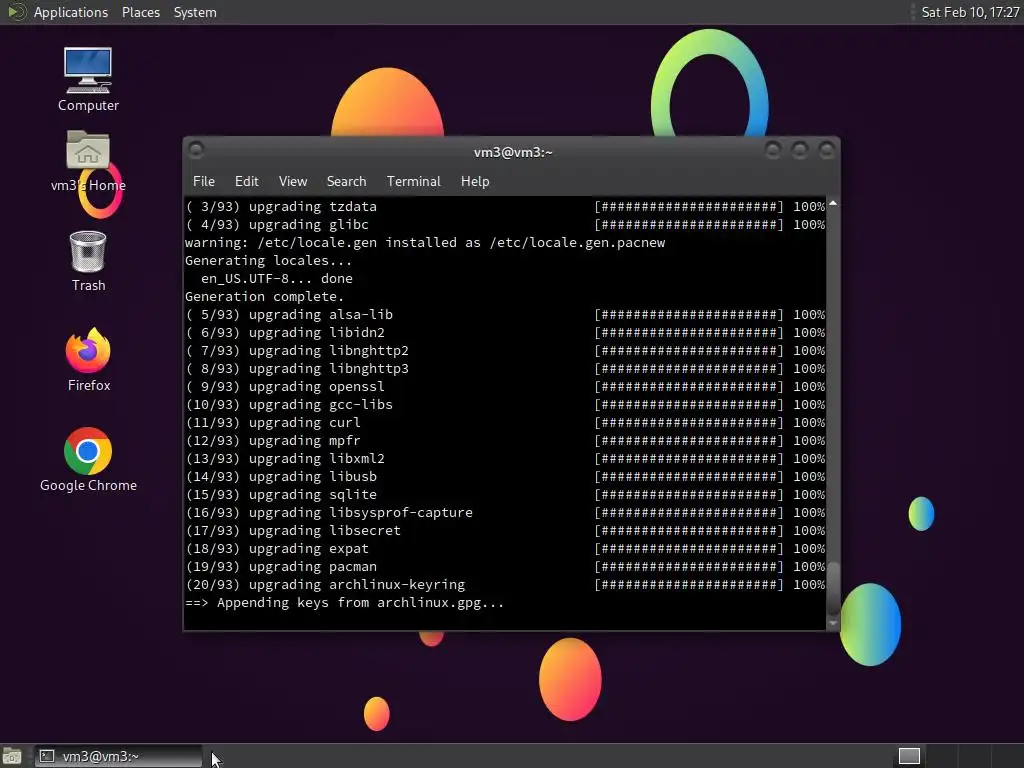Click 'Generation complete.' text
Screen dimensions: 1024x768
click(264, 296)
